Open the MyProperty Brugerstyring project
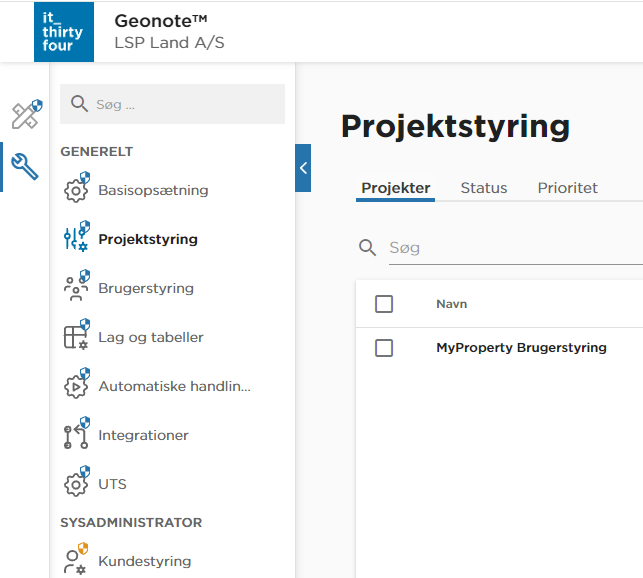Viewport: 643px width, 578px height. point(521,348)
